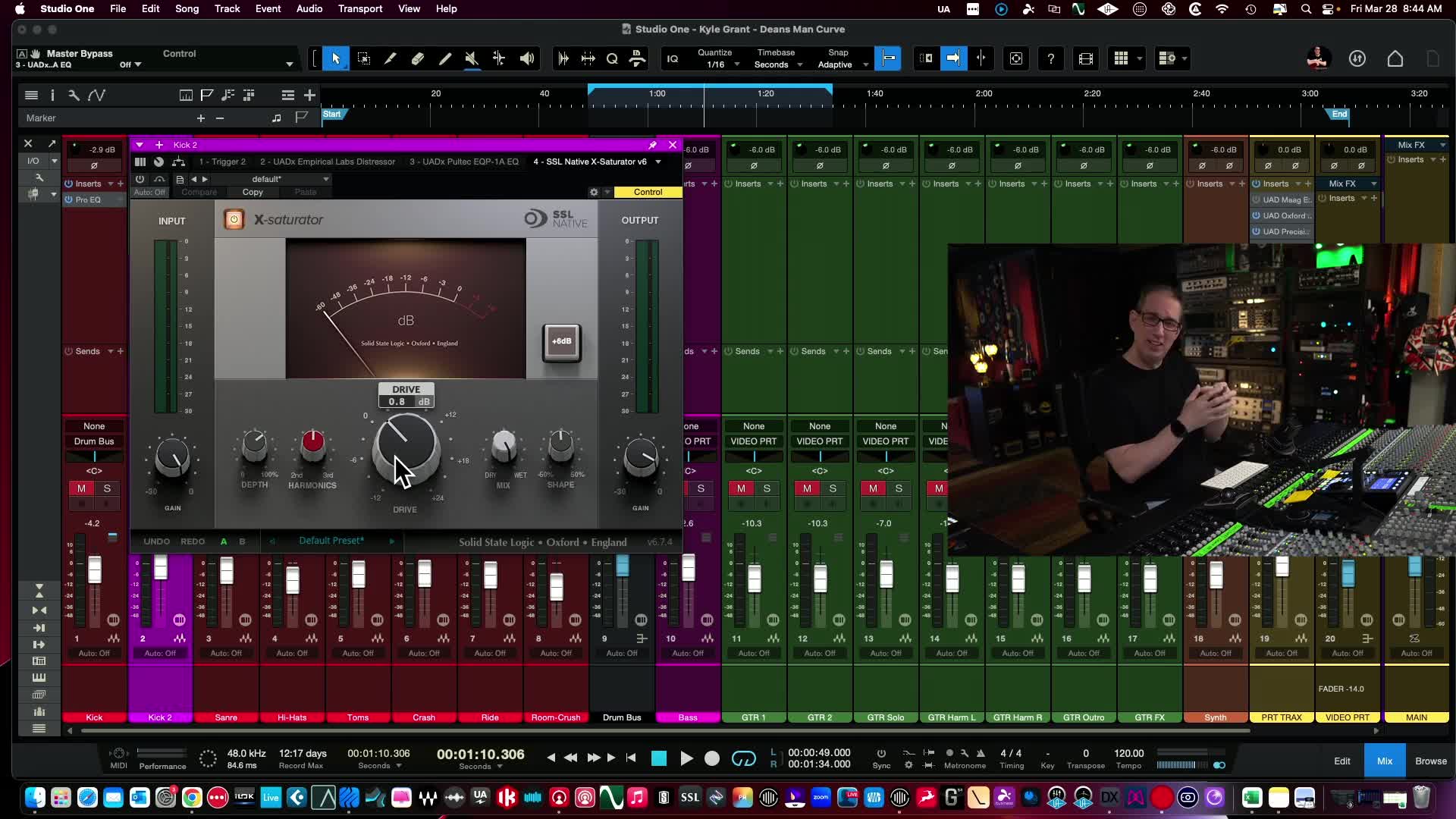Toggle Autoscroll arrow button
Screen dimensions: 1456x819
pos(953,58)
